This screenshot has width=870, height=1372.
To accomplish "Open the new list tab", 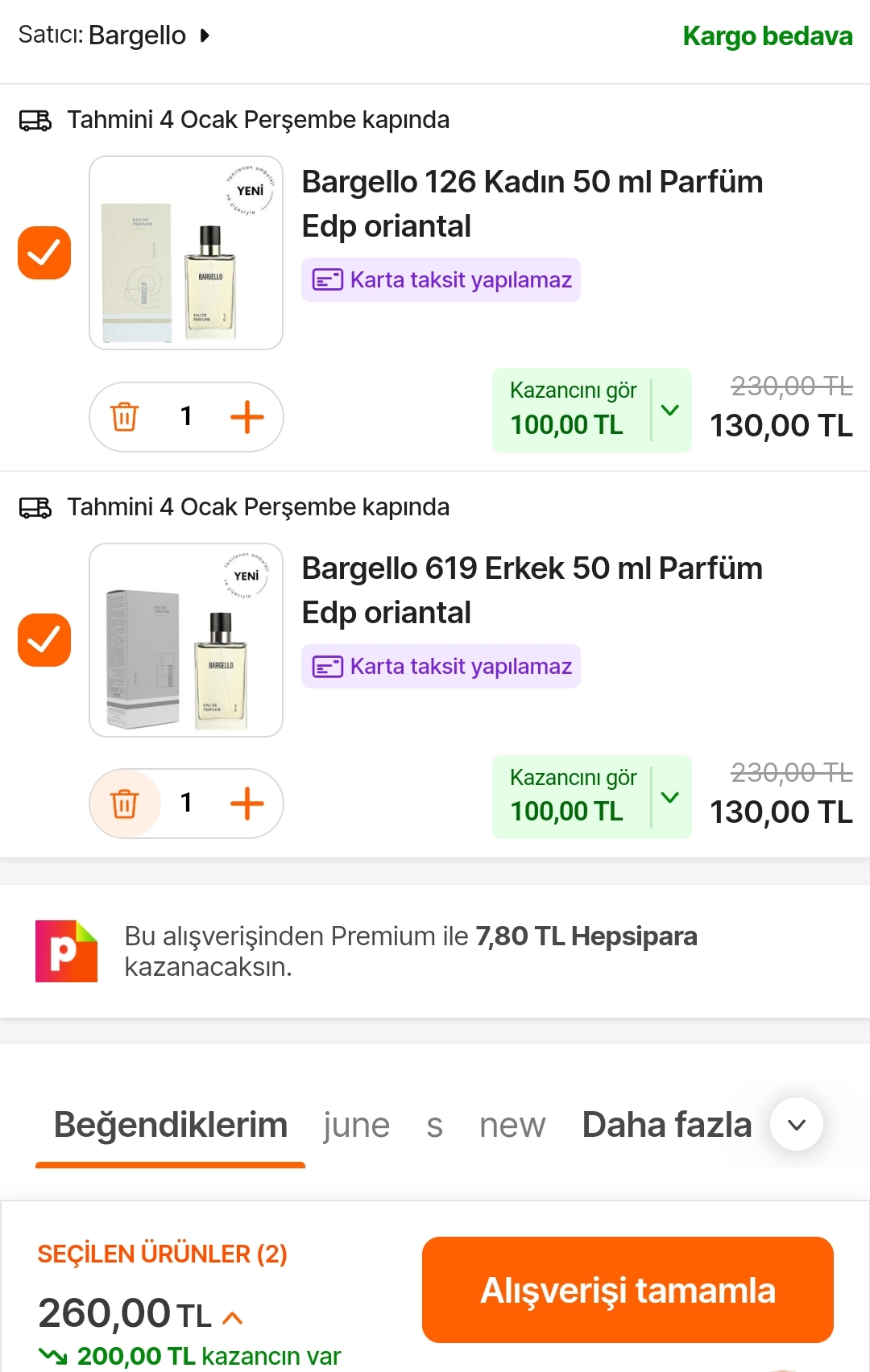I will click(x=512, y=1126).
